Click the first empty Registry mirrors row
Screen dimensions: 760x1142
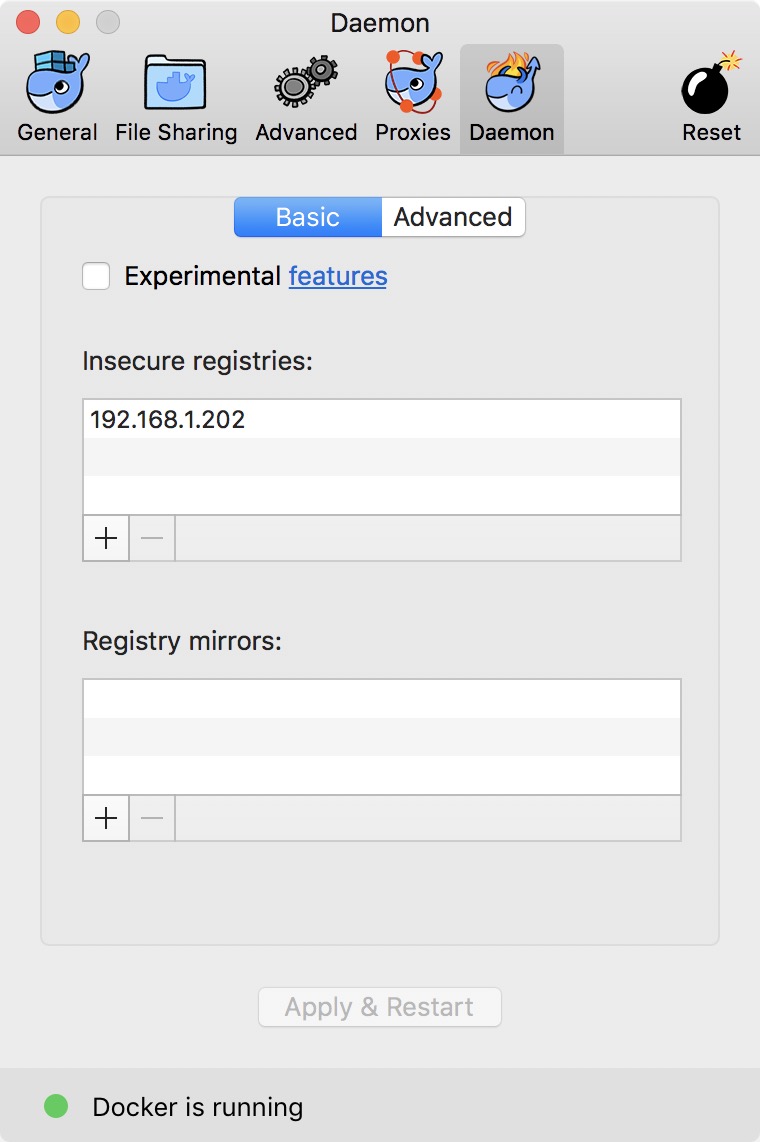click(382, 698)
